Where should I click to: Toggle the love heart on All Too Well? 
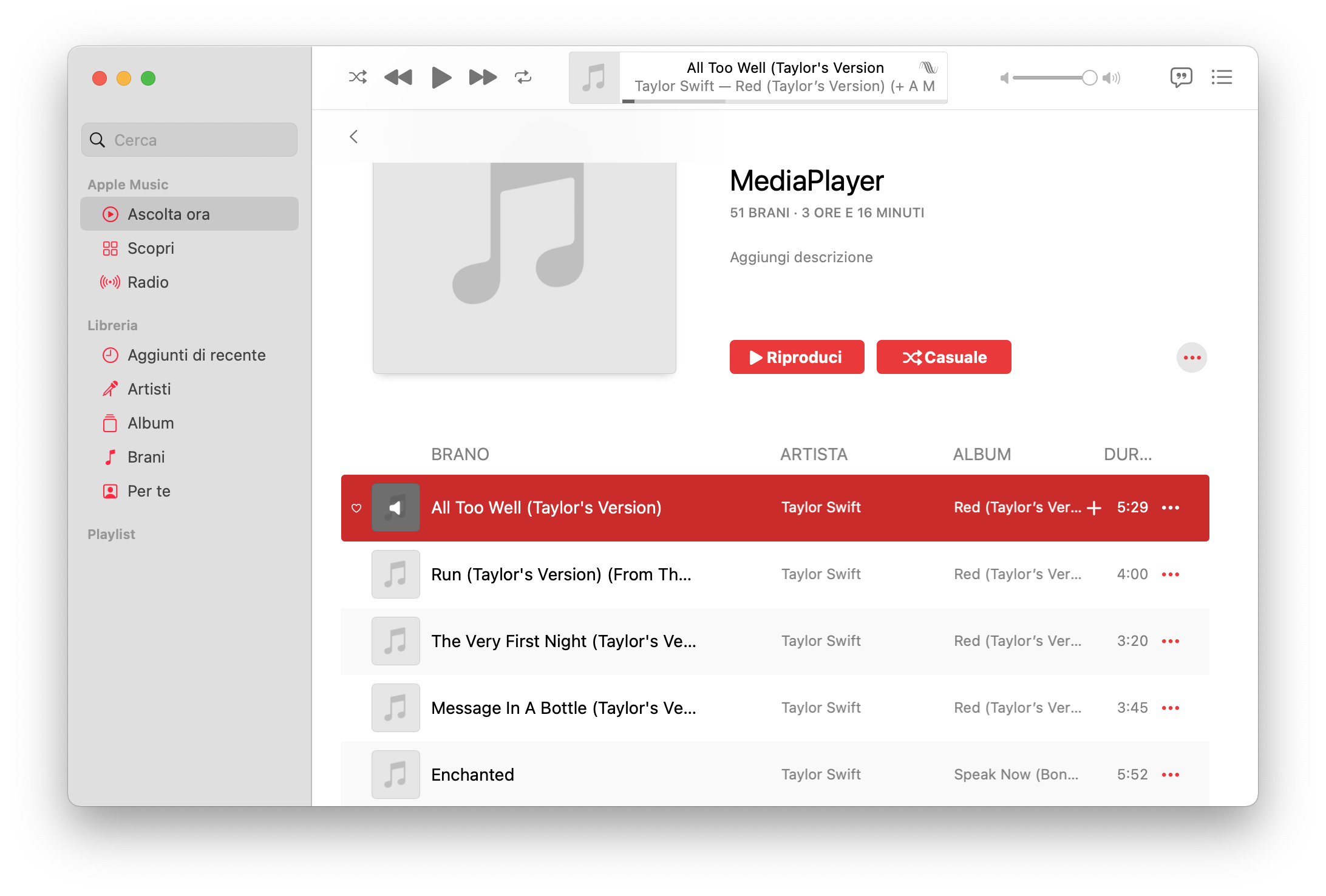(356, 508)
